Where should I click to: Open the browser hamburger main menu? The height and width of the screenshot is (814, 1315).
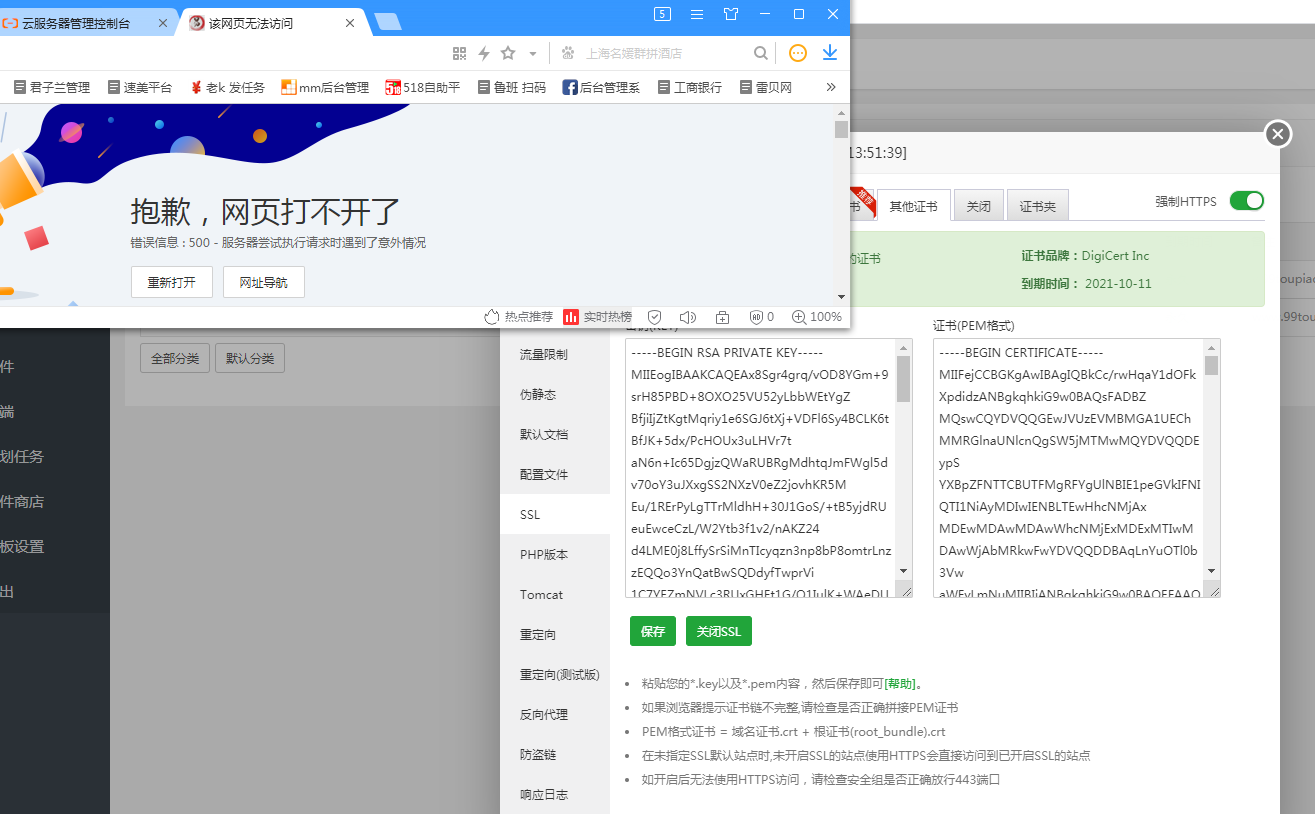[x=697, y=14]
